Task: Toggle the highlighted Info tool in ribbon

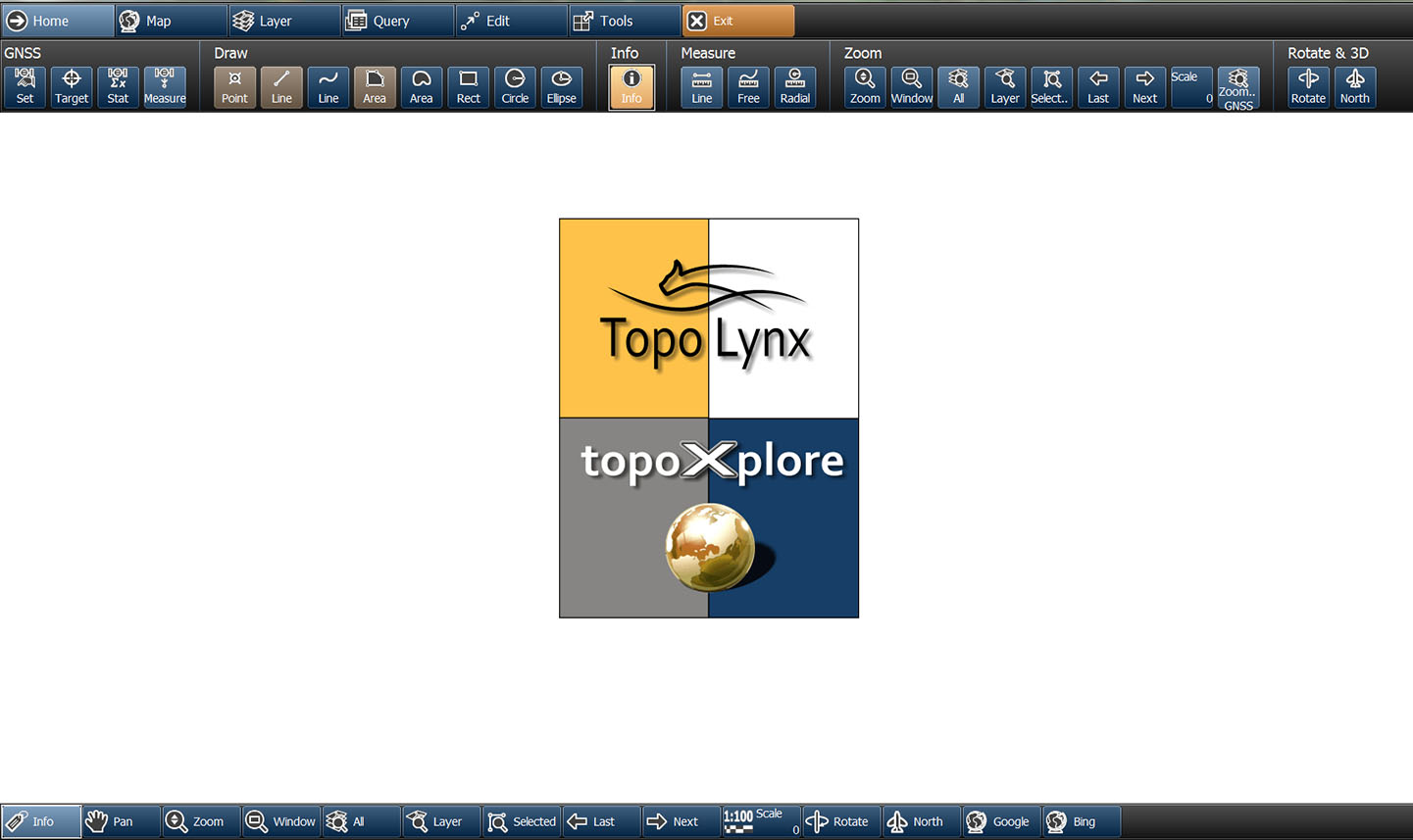Action: 631,87
